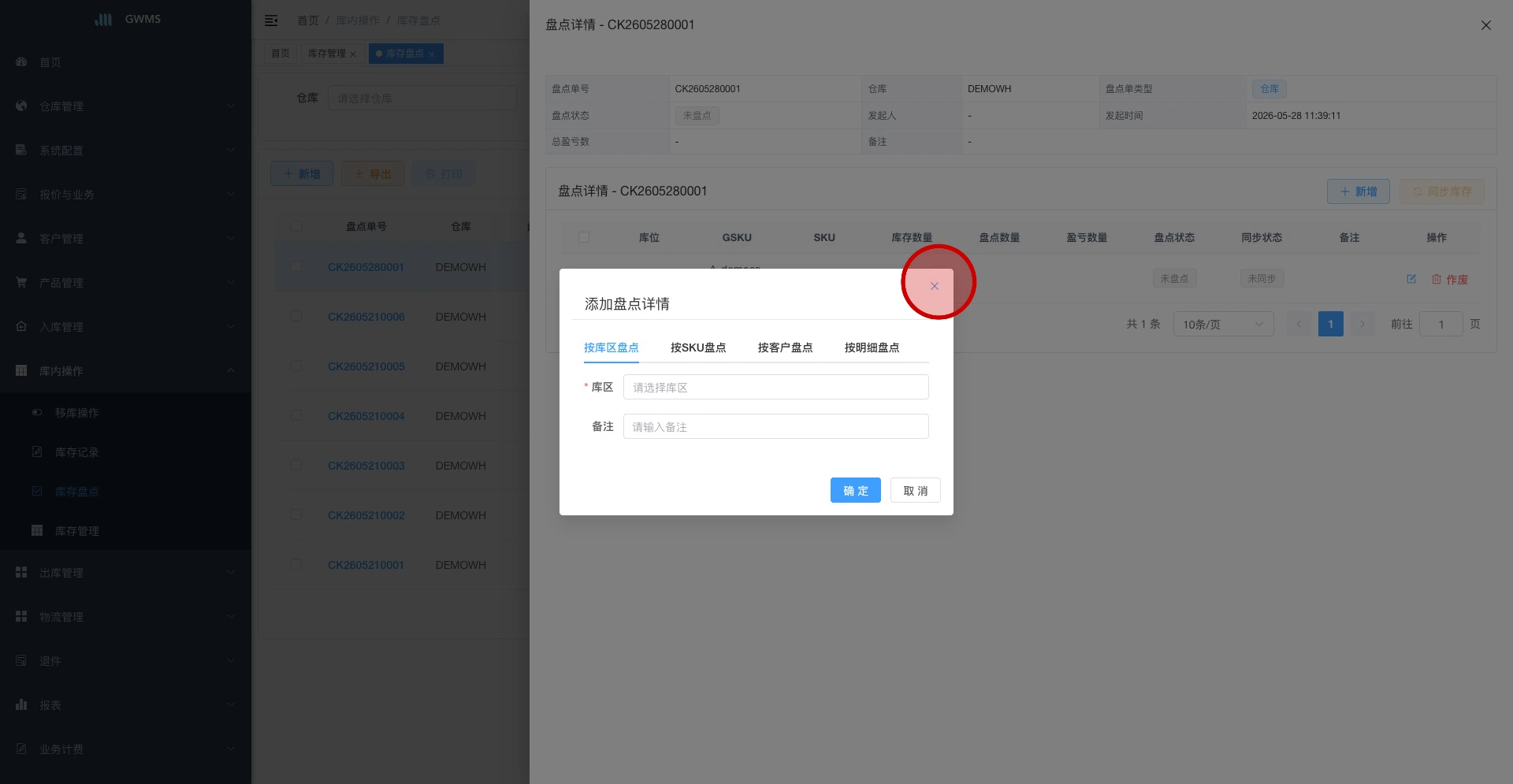Expand 仓库管理 menu chevron

click(231, 106)
